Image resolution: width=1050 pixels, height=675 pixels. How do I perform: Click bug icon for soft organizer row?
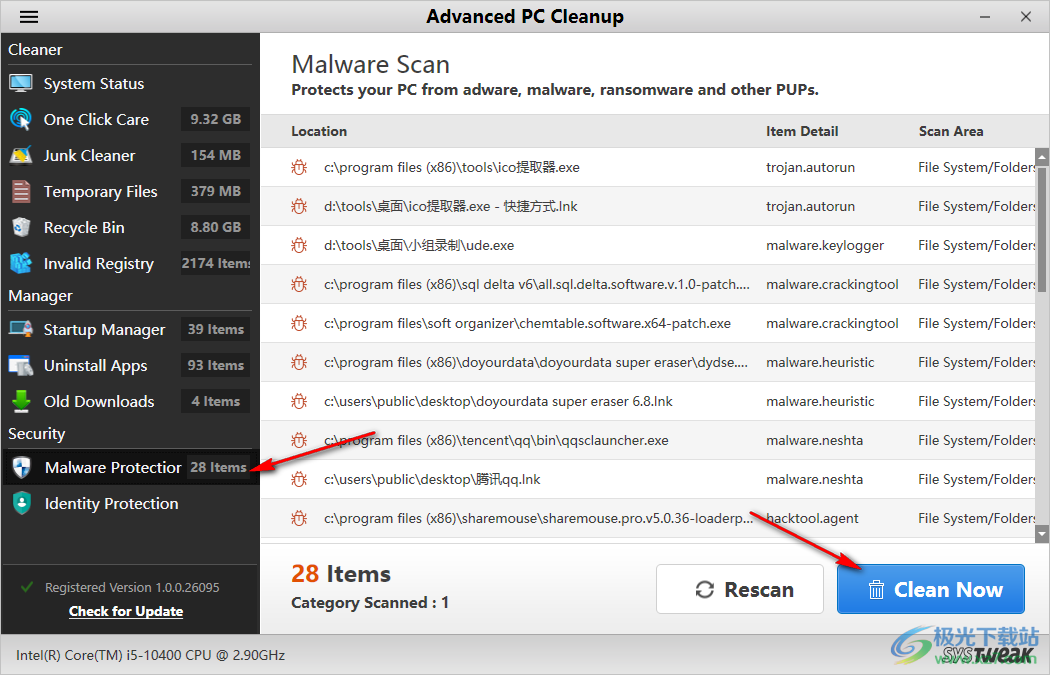299,323
